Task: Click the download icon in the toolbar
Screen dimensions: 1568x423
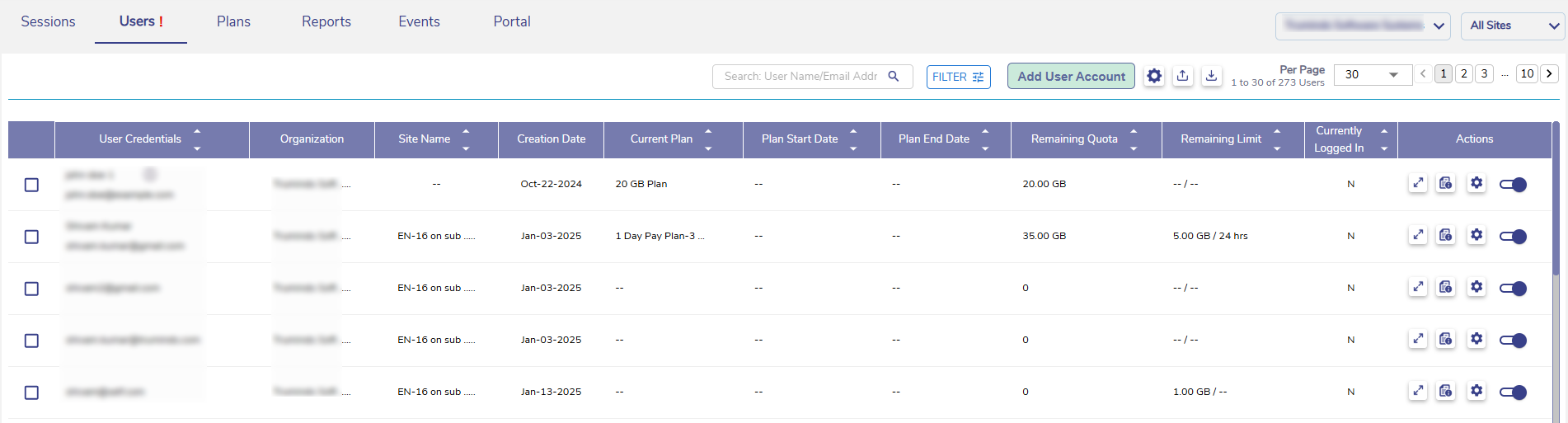Action: coord(1211,76)
